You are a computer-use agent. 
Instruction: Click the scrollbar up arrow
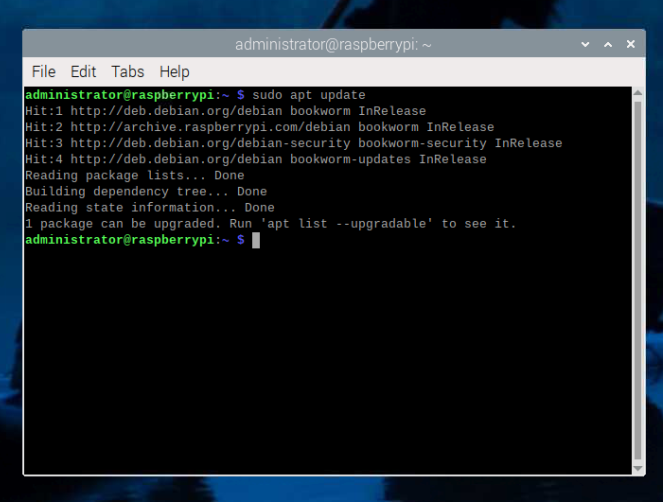coord(638,92)
